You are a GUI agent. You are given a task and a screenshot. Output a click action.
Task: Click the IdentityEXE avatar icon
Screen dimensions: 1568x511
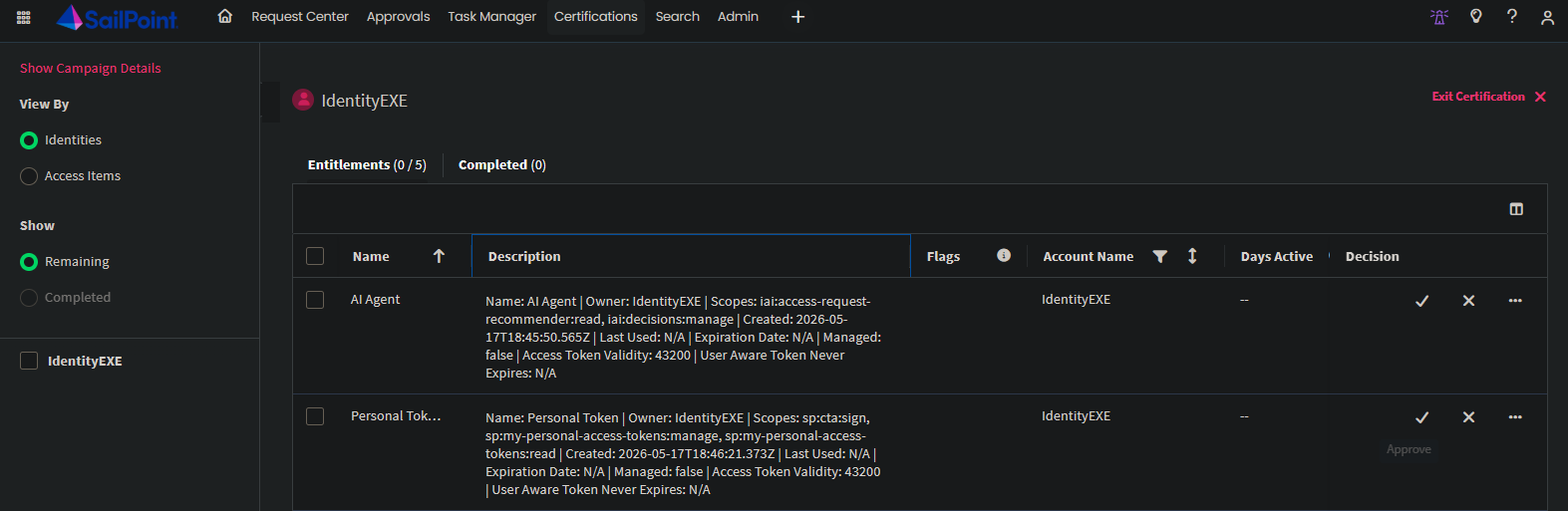coord(303,100)
